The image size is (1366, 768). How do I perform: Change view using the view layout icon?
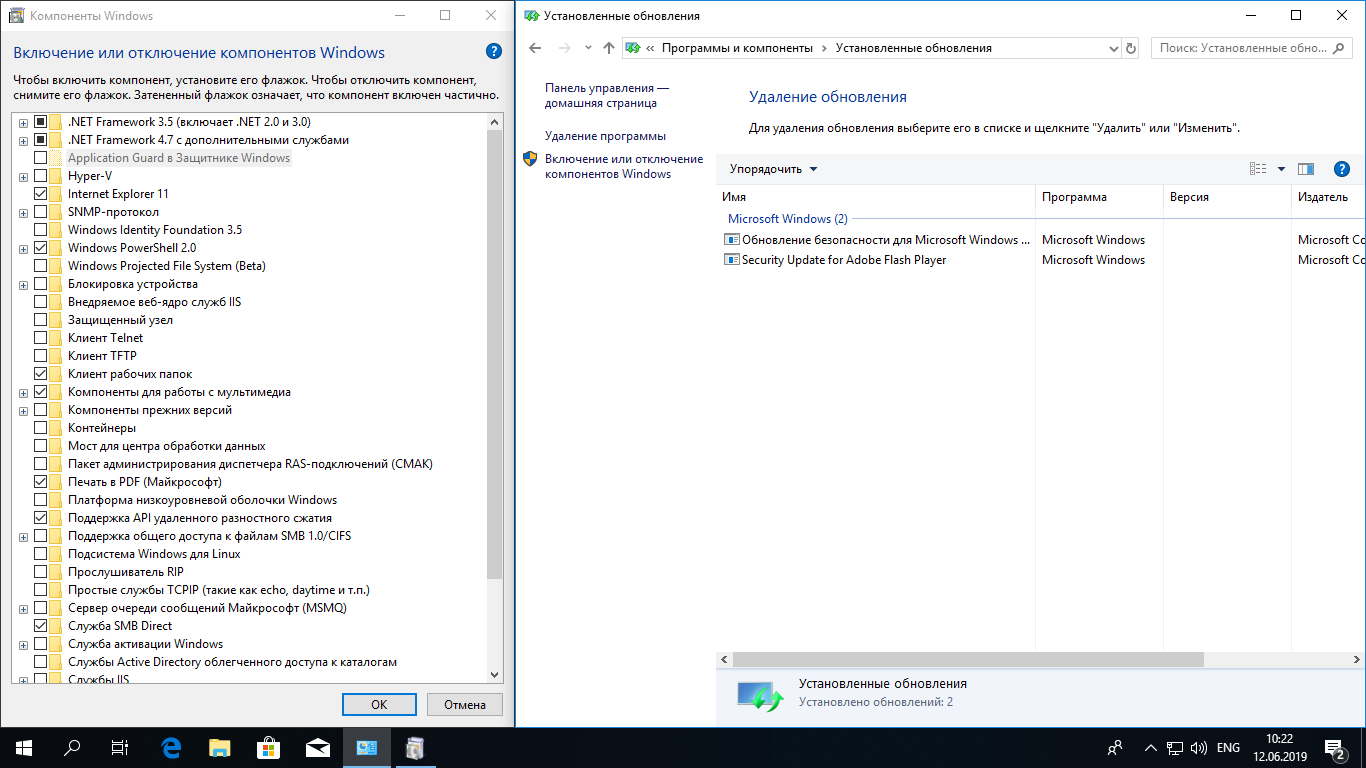pos(1259,169)
